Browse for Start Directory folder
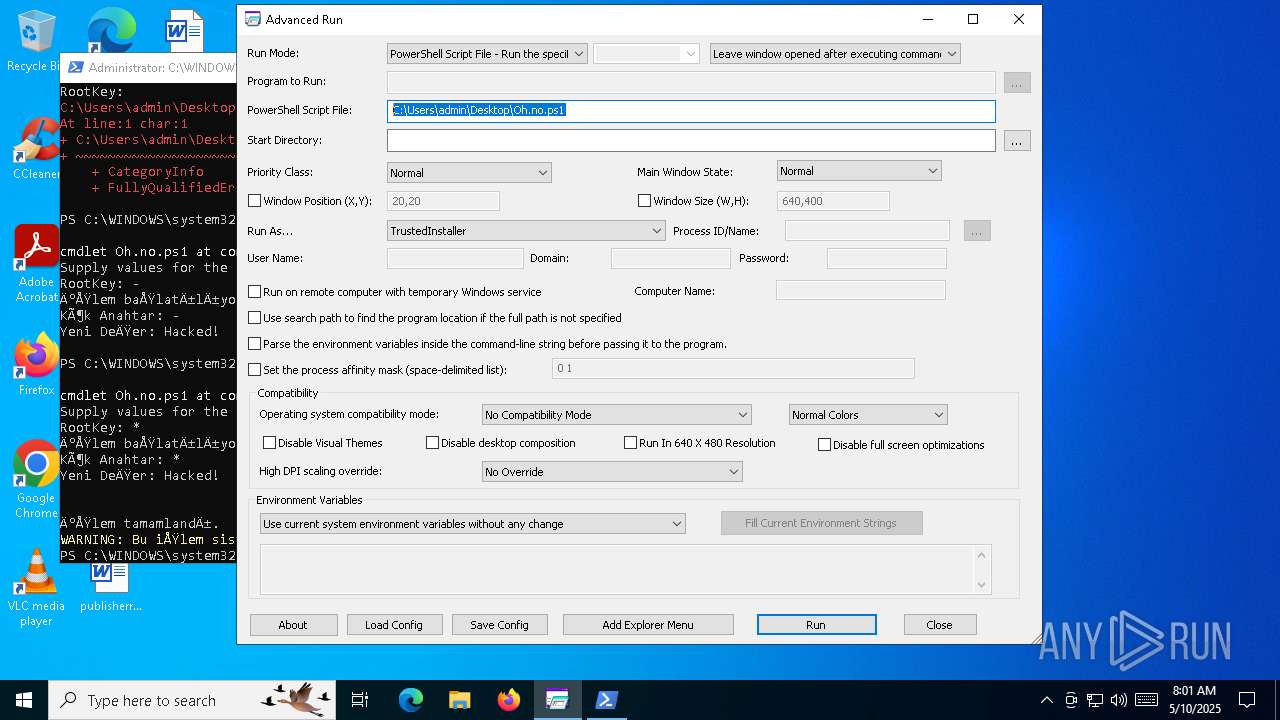 click(x=1016, y=141)
